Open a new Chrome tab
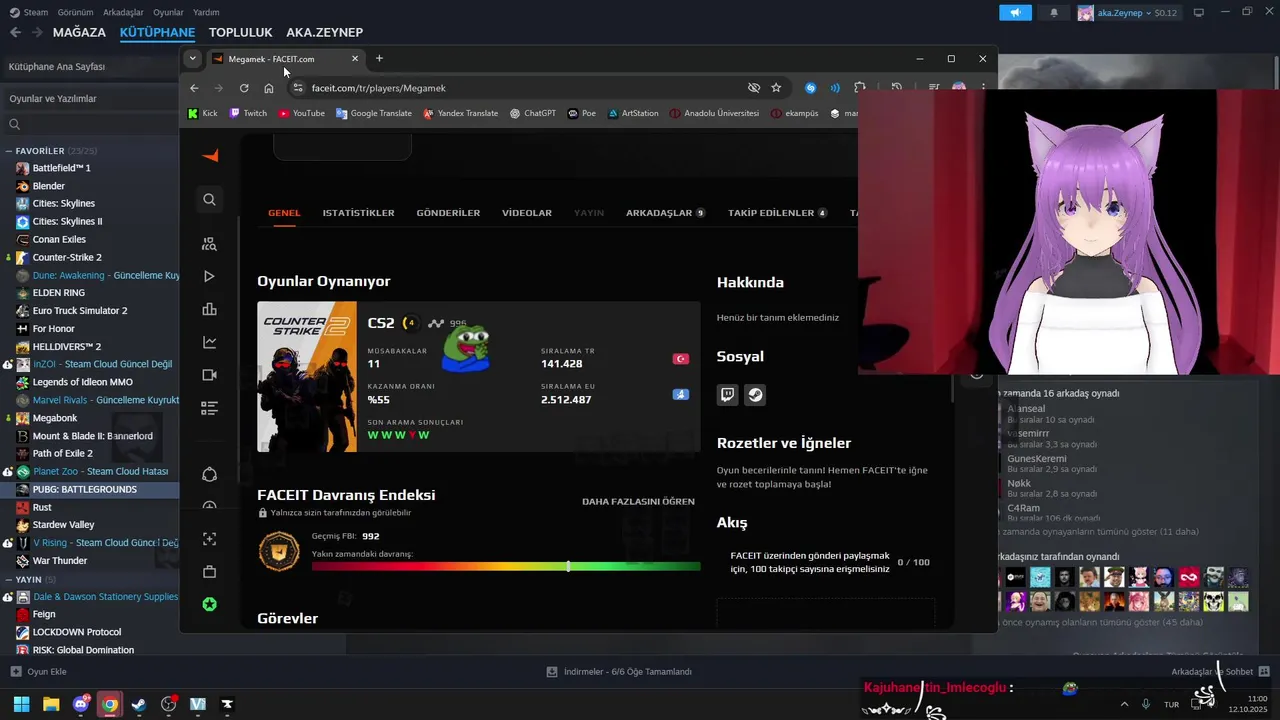1280x720 pixels. (x=379, y=58)
